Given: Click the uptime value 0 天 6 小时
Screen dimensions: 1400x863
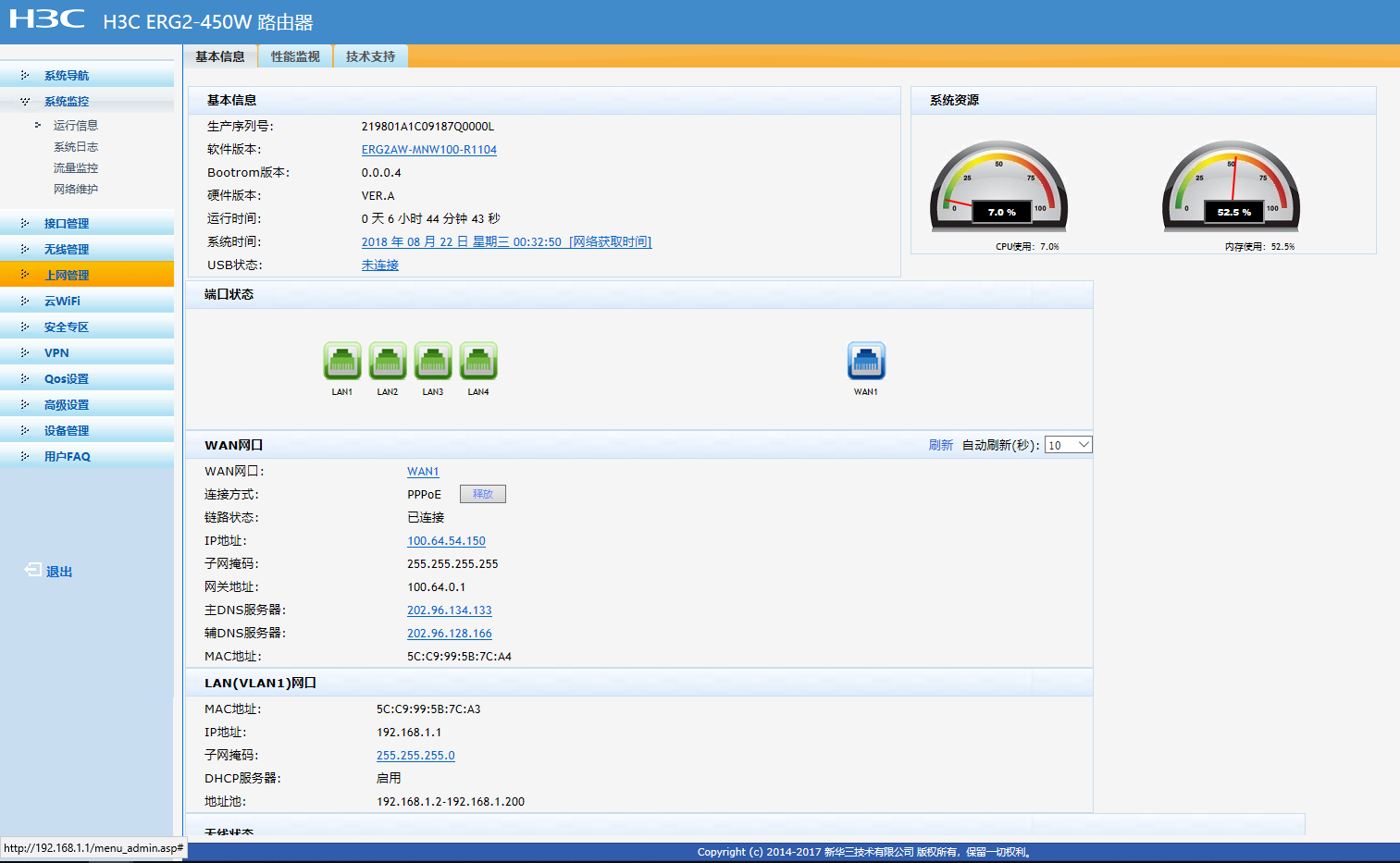Looking at the screenshot, I should [392, 218].
